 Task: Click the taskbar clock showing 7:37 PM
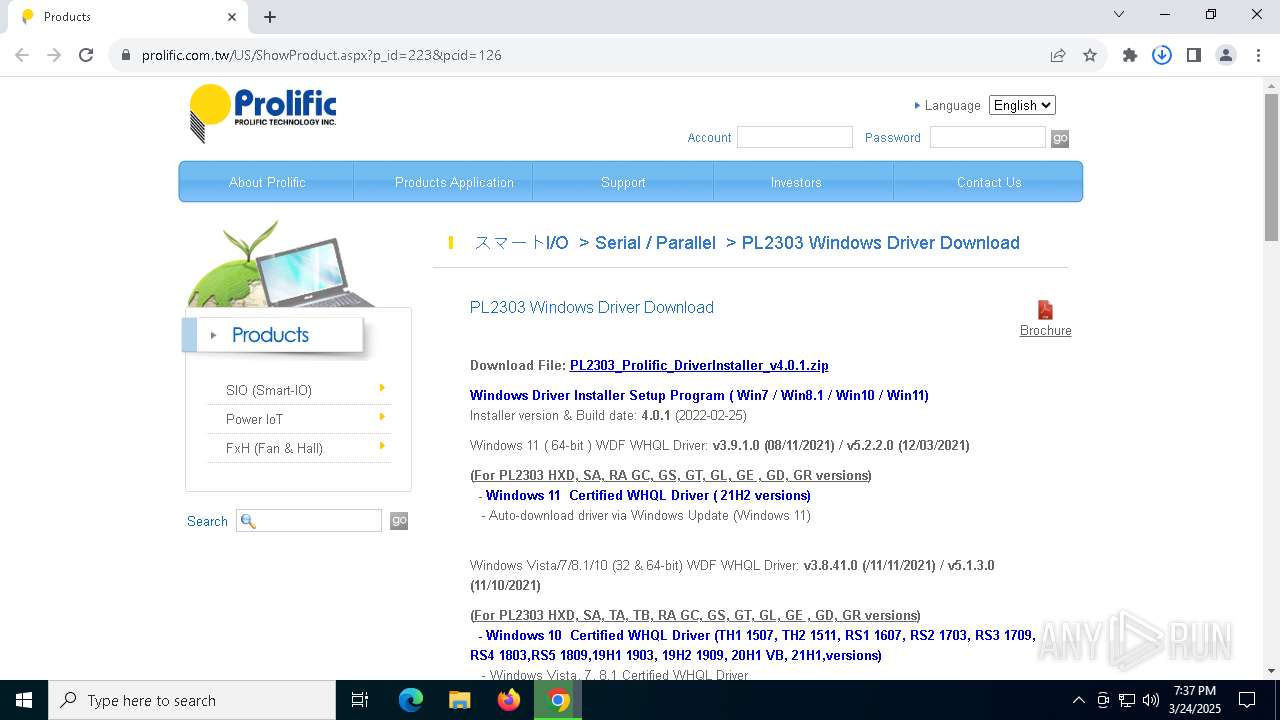point(1195,700)
